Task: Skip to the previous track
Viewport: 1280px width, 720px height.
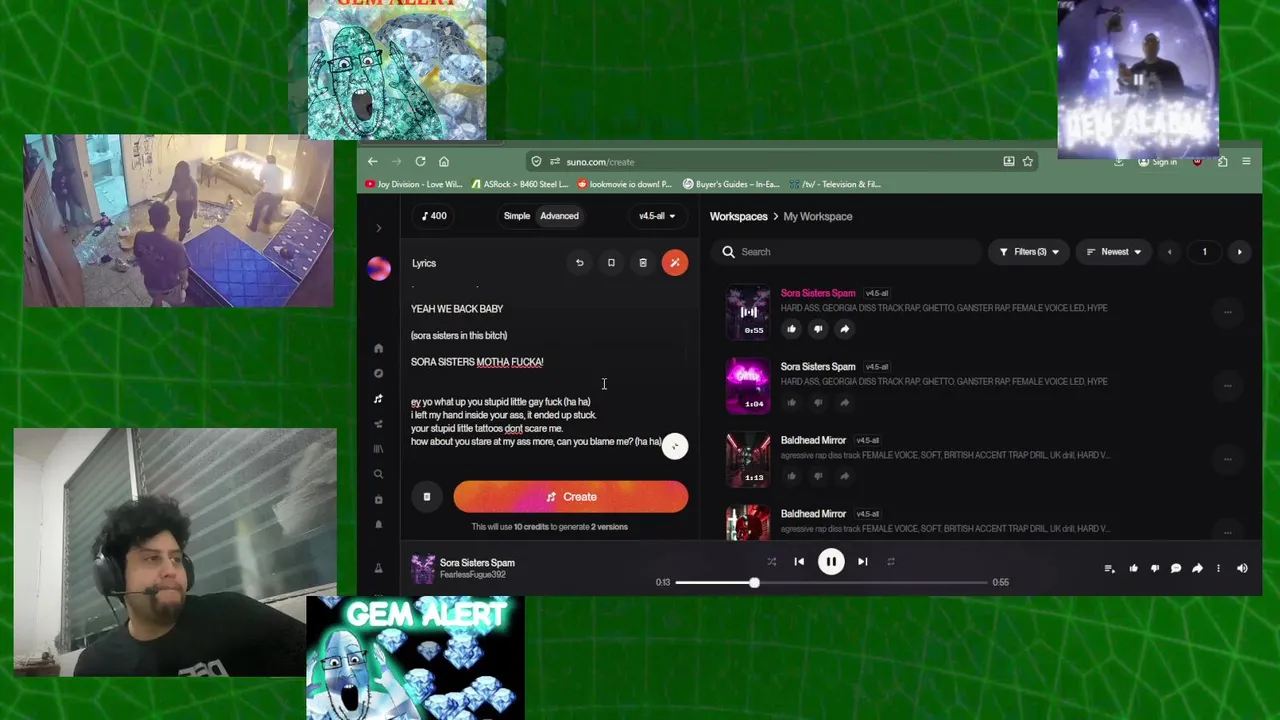Action: pyautogui.click(x=799, y=562)
